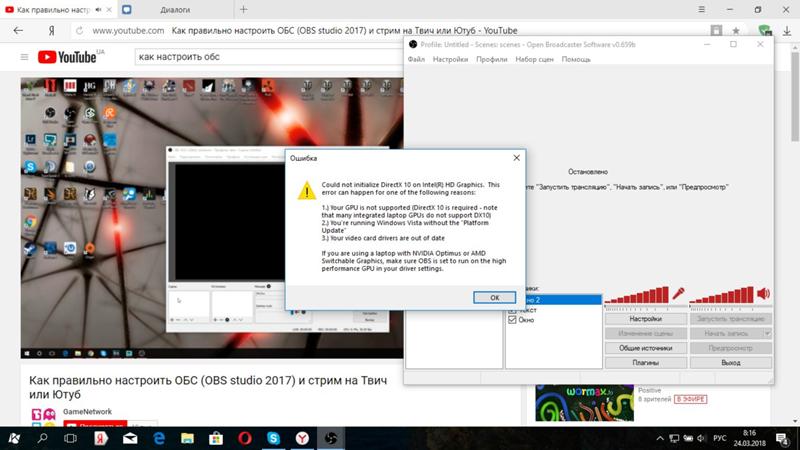The height and width of the screenshot is (450, 800).
Task: Click the Yandex Я home button
Action: point(52,31)
